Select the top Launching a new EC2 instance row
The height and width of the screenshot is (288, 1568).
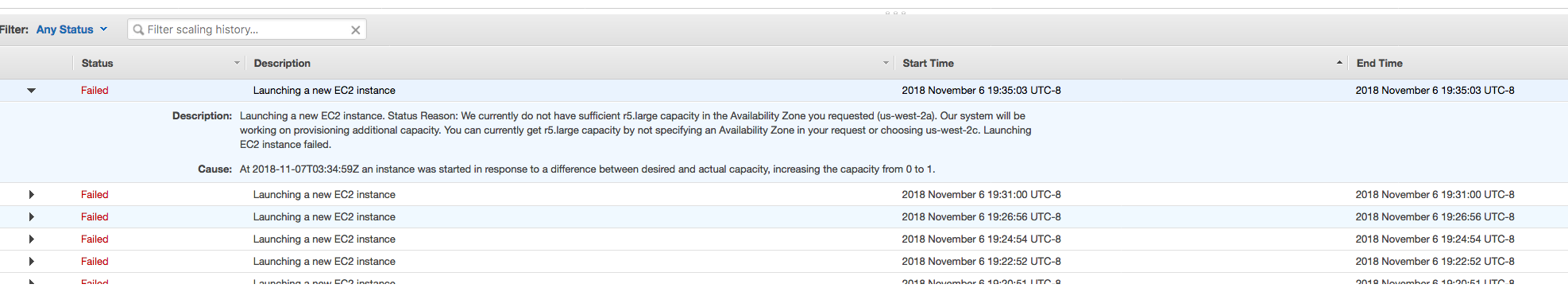pos(784,91)
